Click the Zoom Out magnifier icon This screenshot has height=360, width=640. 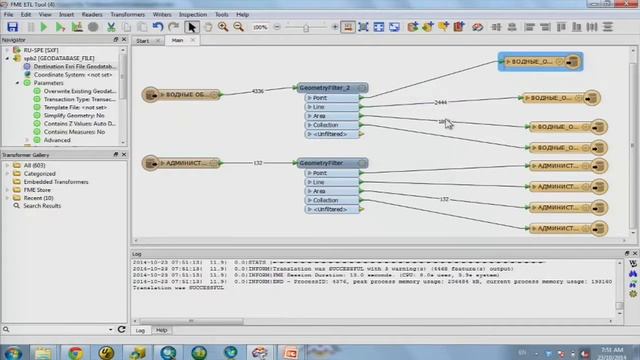(x=238, y=27)
